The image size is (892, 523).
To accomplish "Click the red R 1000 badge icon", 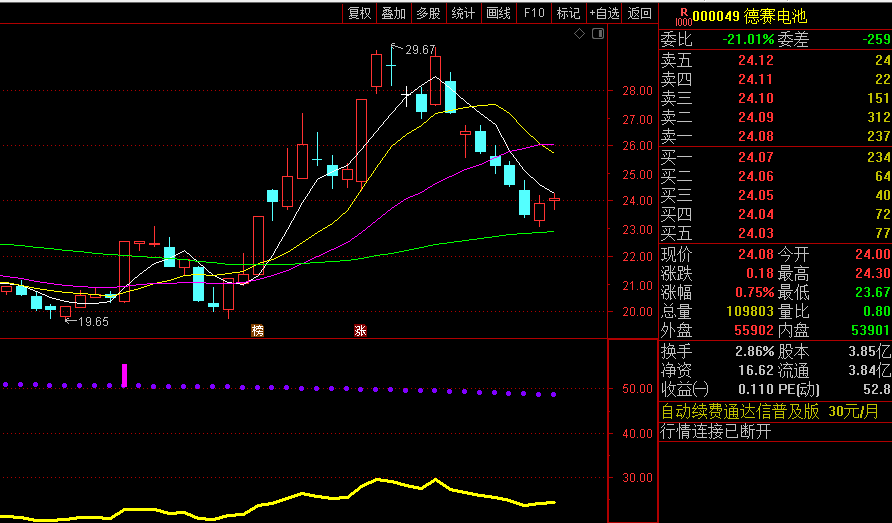I will pyautogui.click(x=683, y=16).
